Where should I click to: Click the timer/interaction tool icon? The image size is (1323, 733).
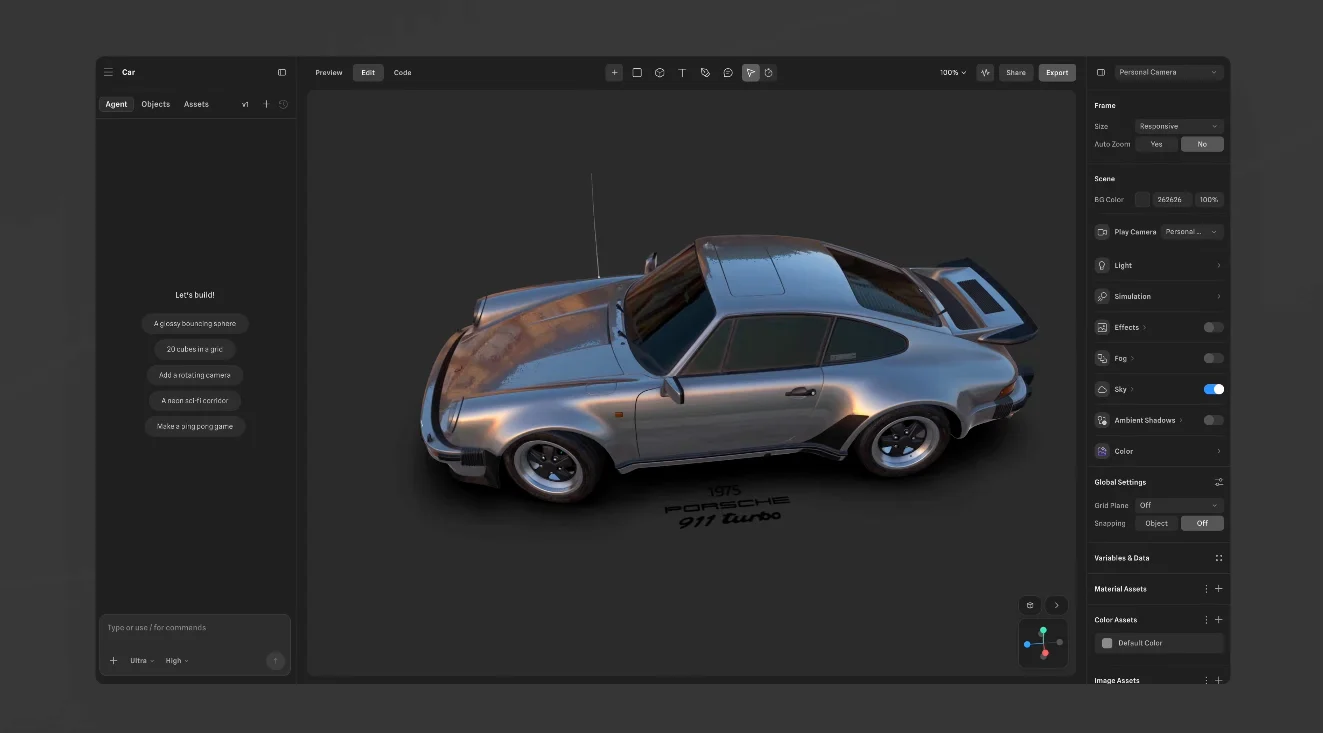tap(769, 72)
